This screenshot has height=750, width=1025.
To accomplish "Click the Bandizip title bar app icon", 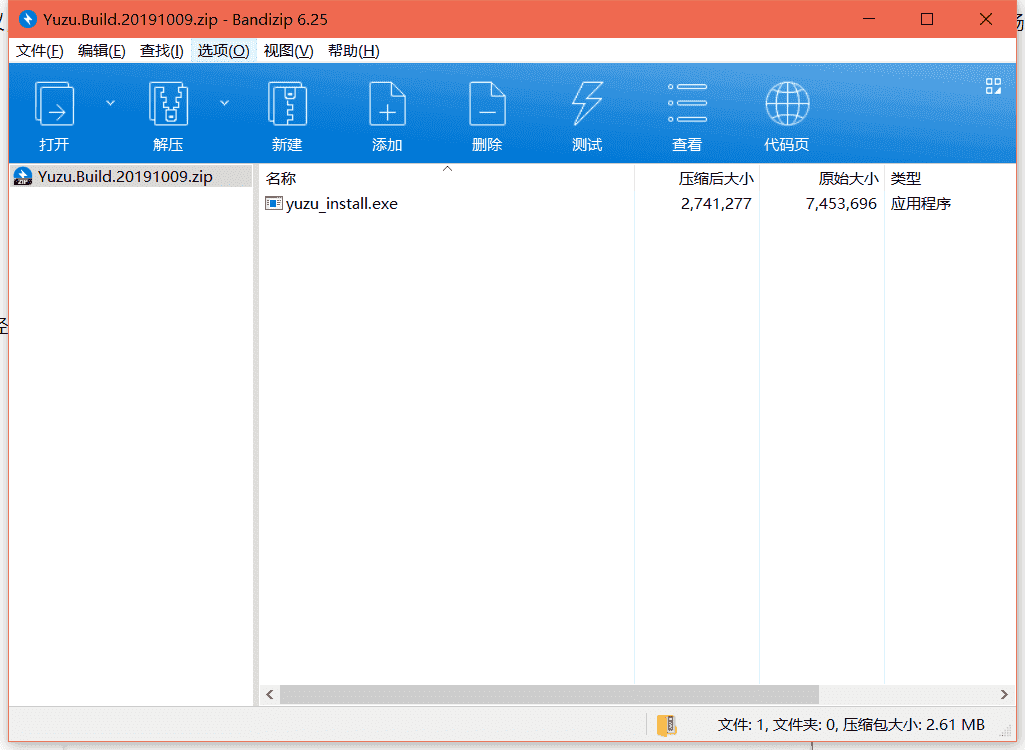I will point(27,19).
